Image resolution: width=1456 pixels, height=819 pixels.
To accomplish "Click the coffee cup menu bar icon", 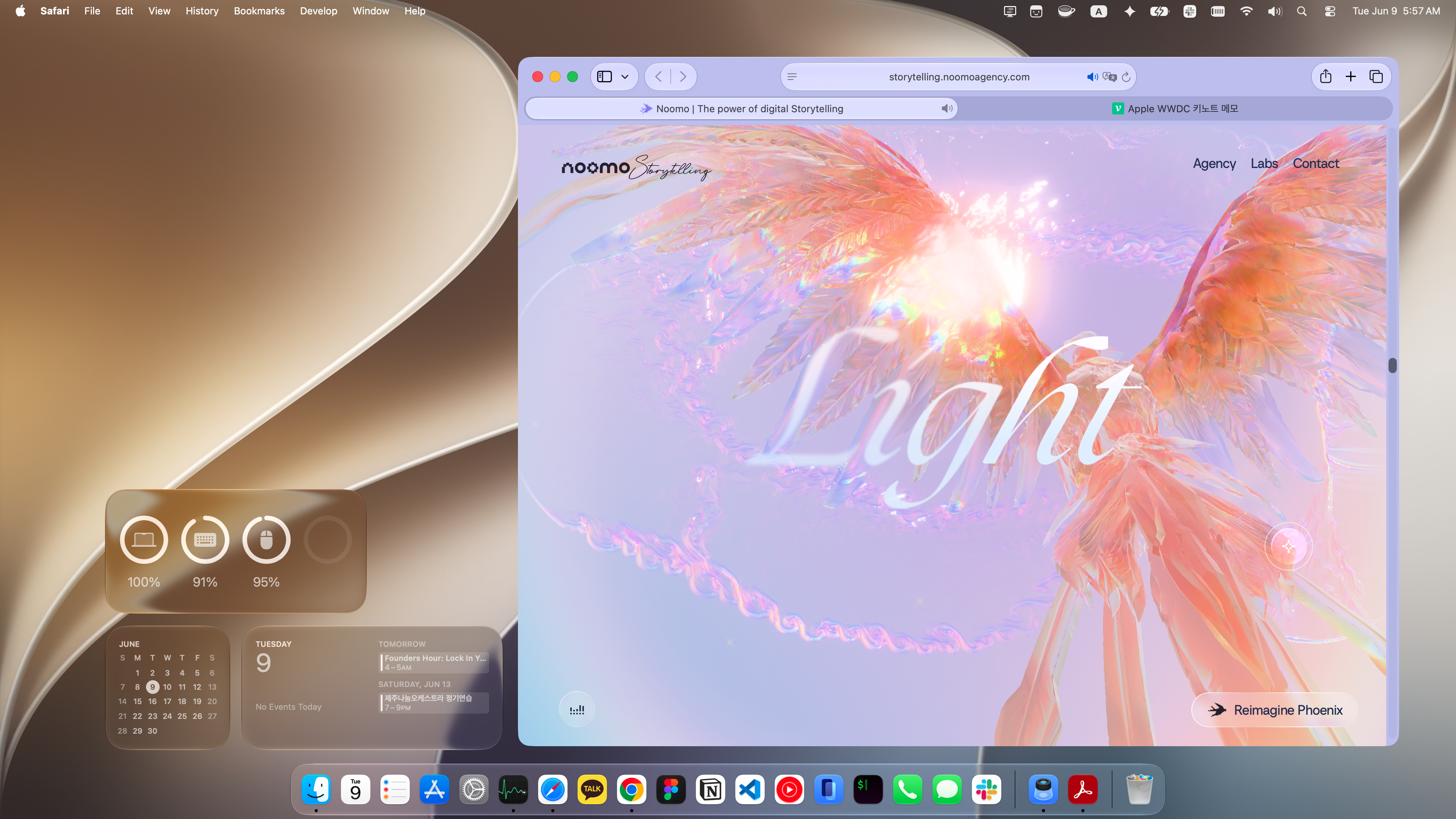I will [x=1066, y=11].
